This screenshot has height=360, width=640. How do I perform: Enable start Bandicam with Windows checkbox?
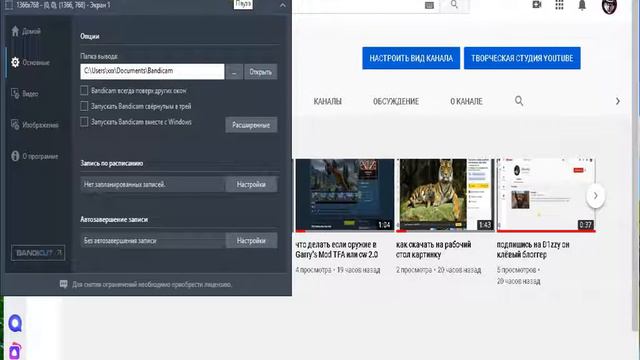84,122
